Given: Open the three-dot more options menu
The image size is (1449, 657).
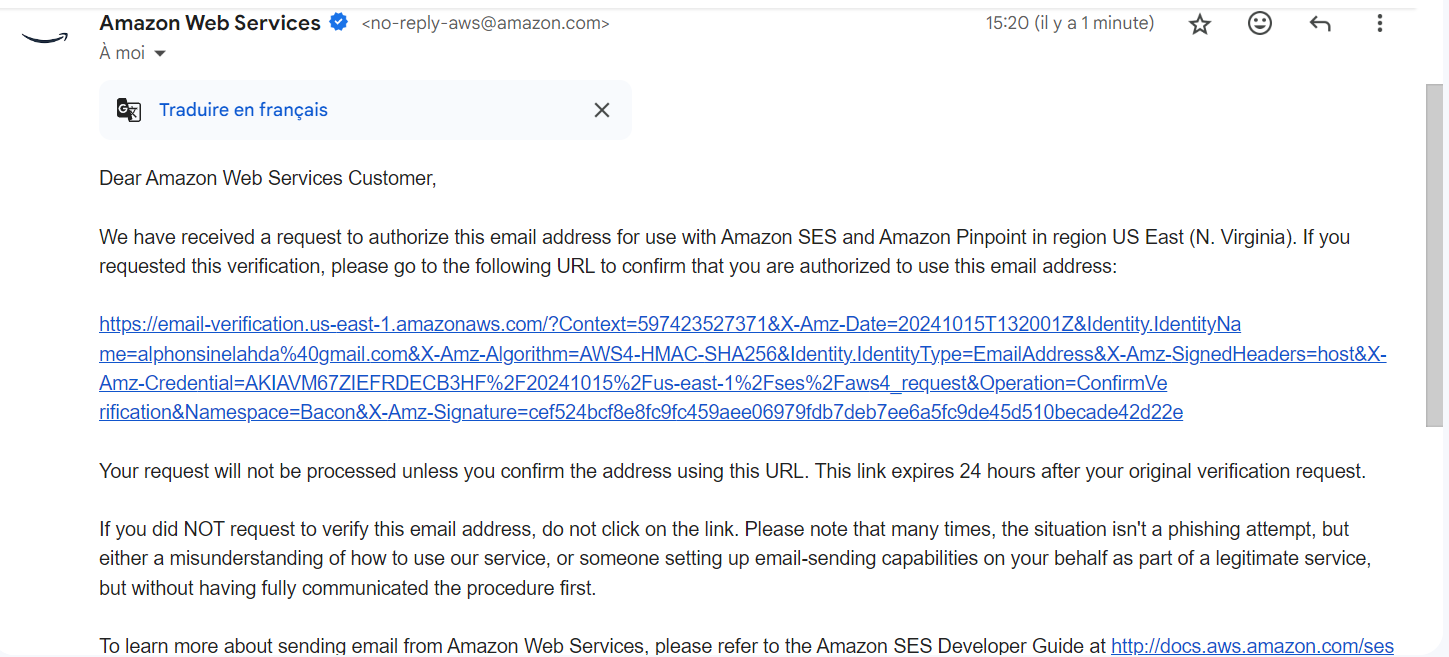Looking at the screenshot, I should [1380, 23].
